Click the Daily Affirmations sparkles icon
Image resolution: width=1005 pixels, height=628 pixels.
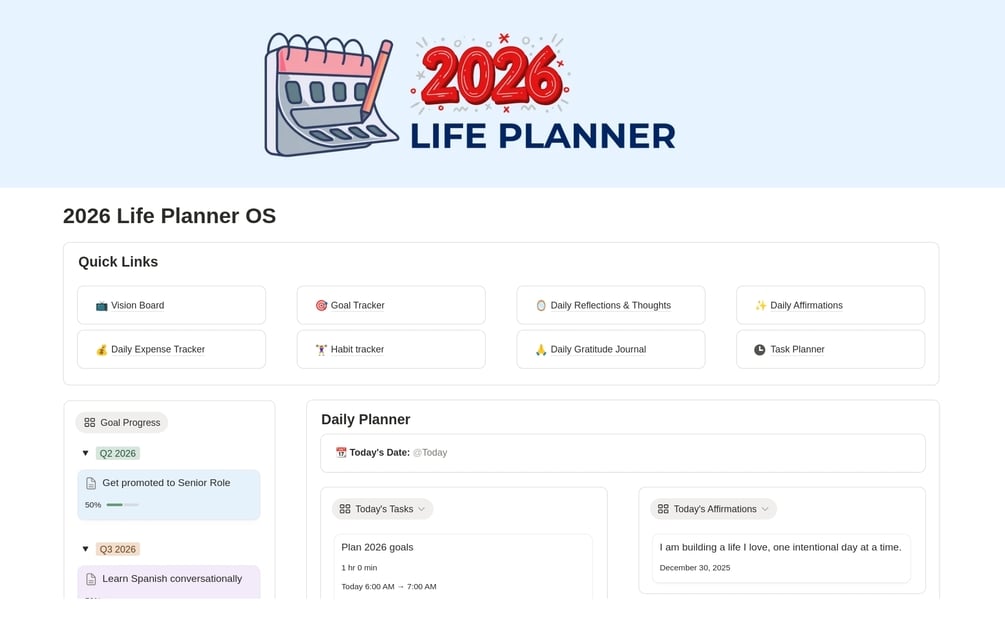click(760, 306)
